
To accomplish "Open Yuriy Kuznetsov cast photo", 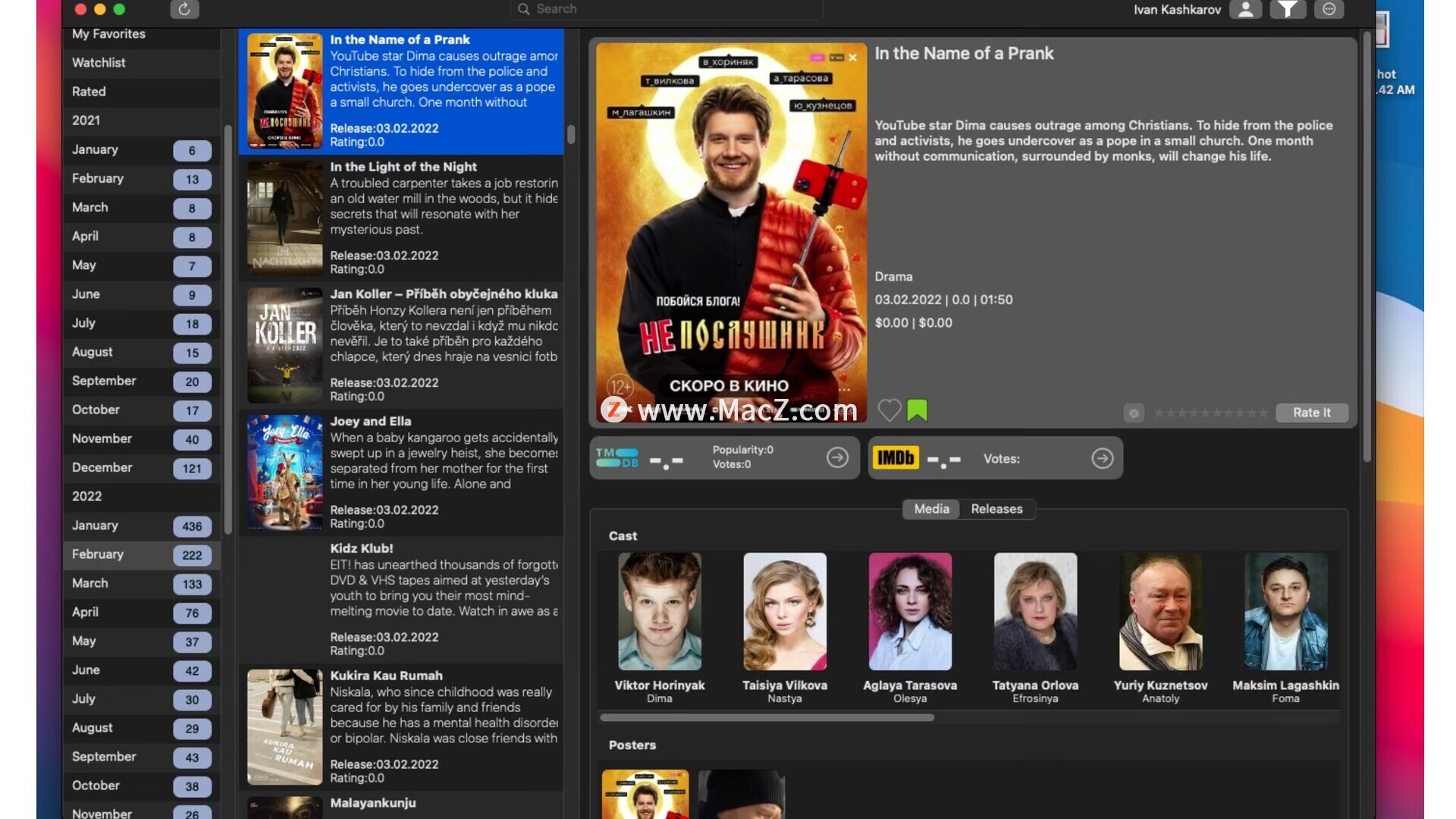I will coord(1160,611).
